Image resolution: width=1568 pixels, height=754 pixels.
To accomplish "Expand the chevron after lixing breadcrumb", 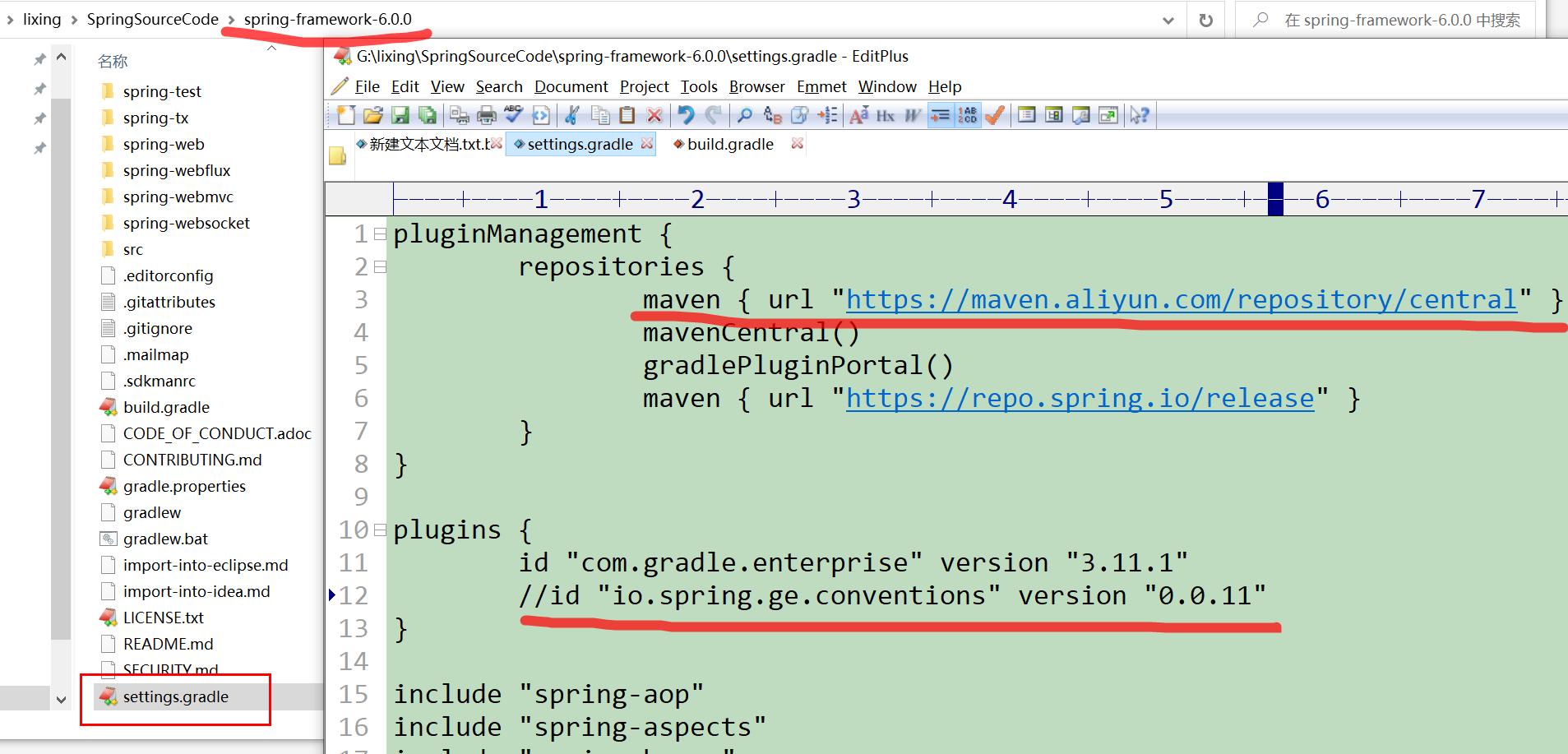I will (74, 20).
